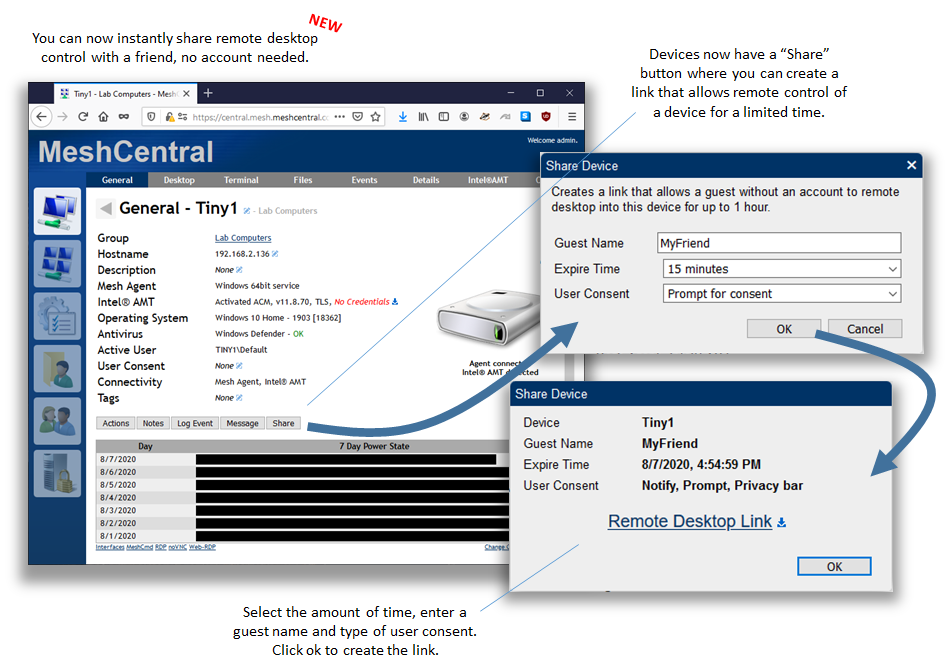Edit the Tags pencil icon

click(239, 398)
